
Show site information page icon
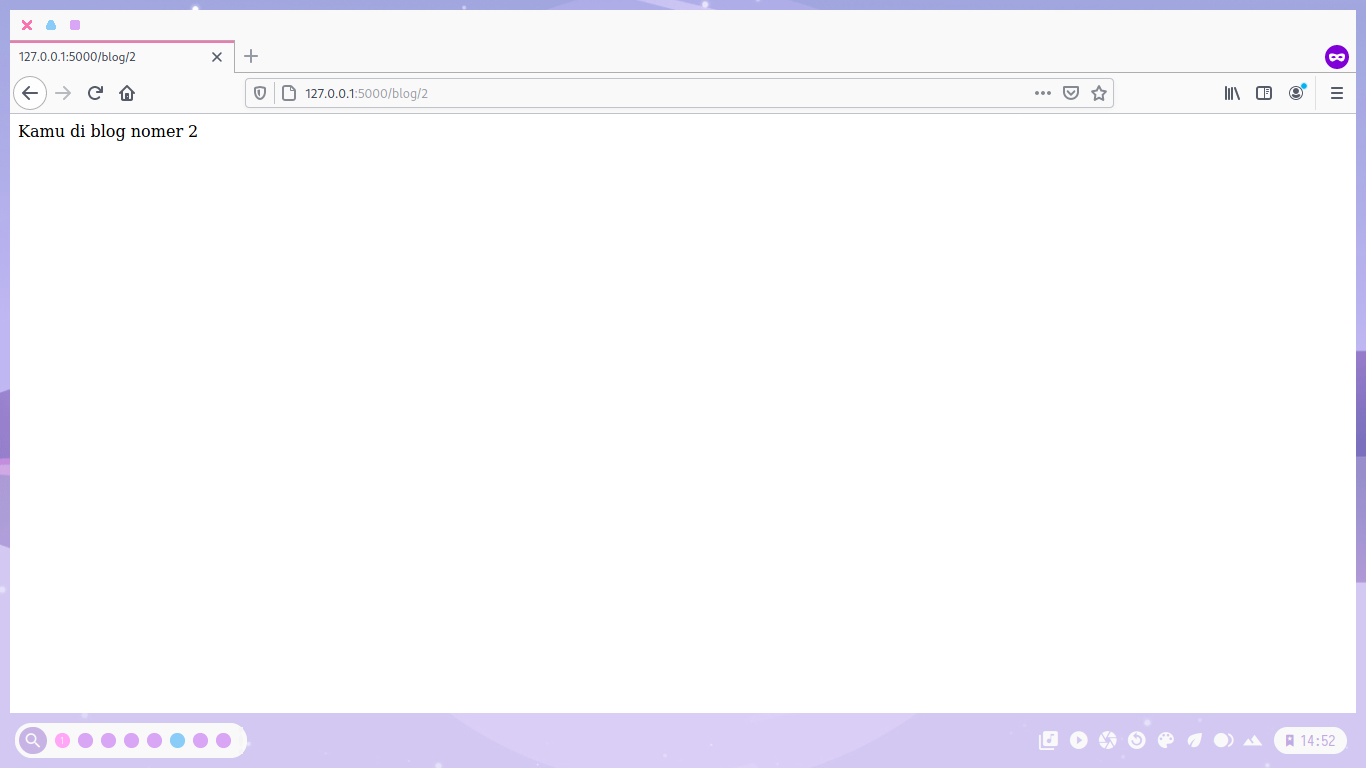click(289, 93)
